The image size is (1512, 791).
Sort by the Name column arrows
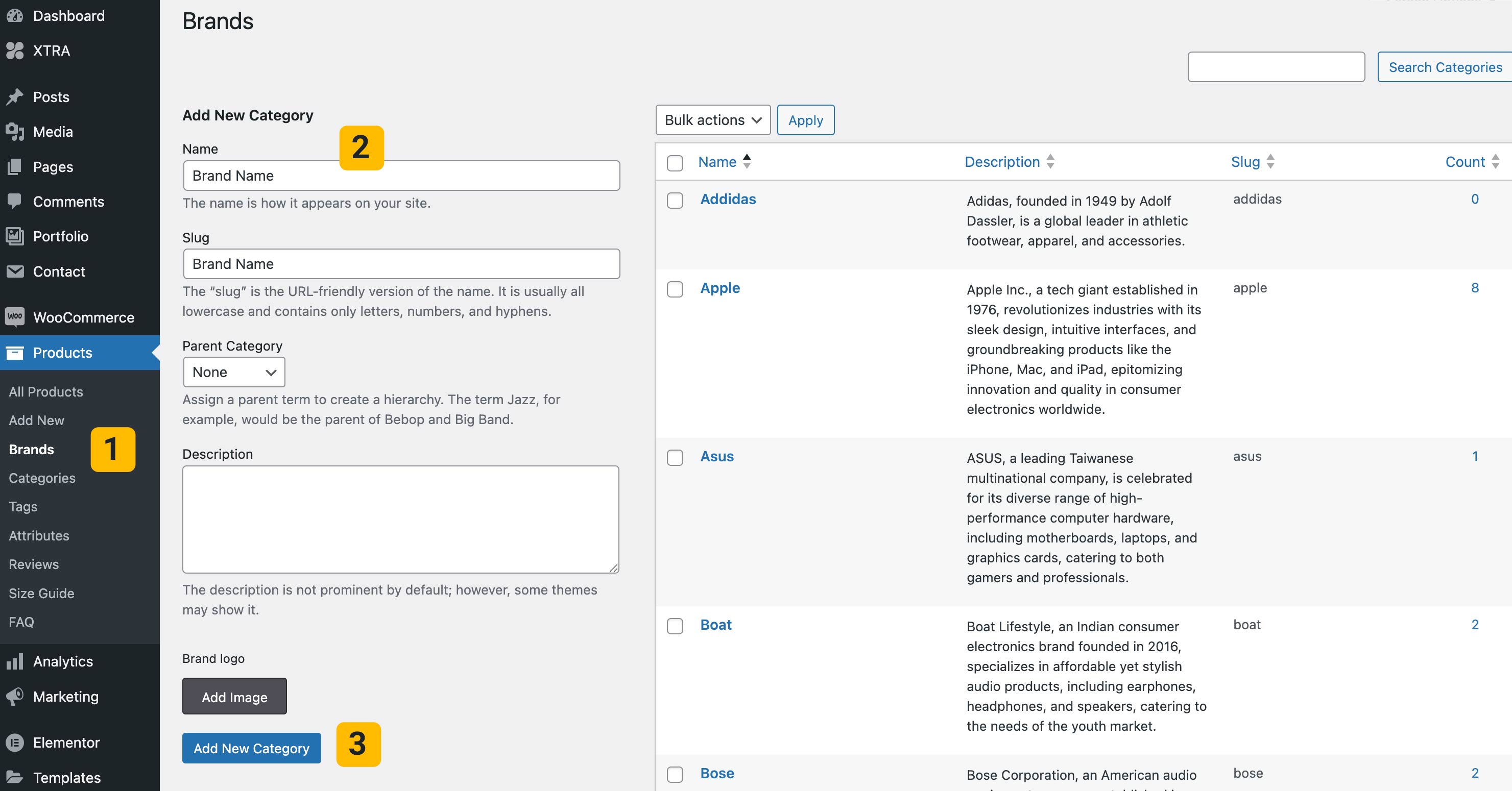pos(747,161)
